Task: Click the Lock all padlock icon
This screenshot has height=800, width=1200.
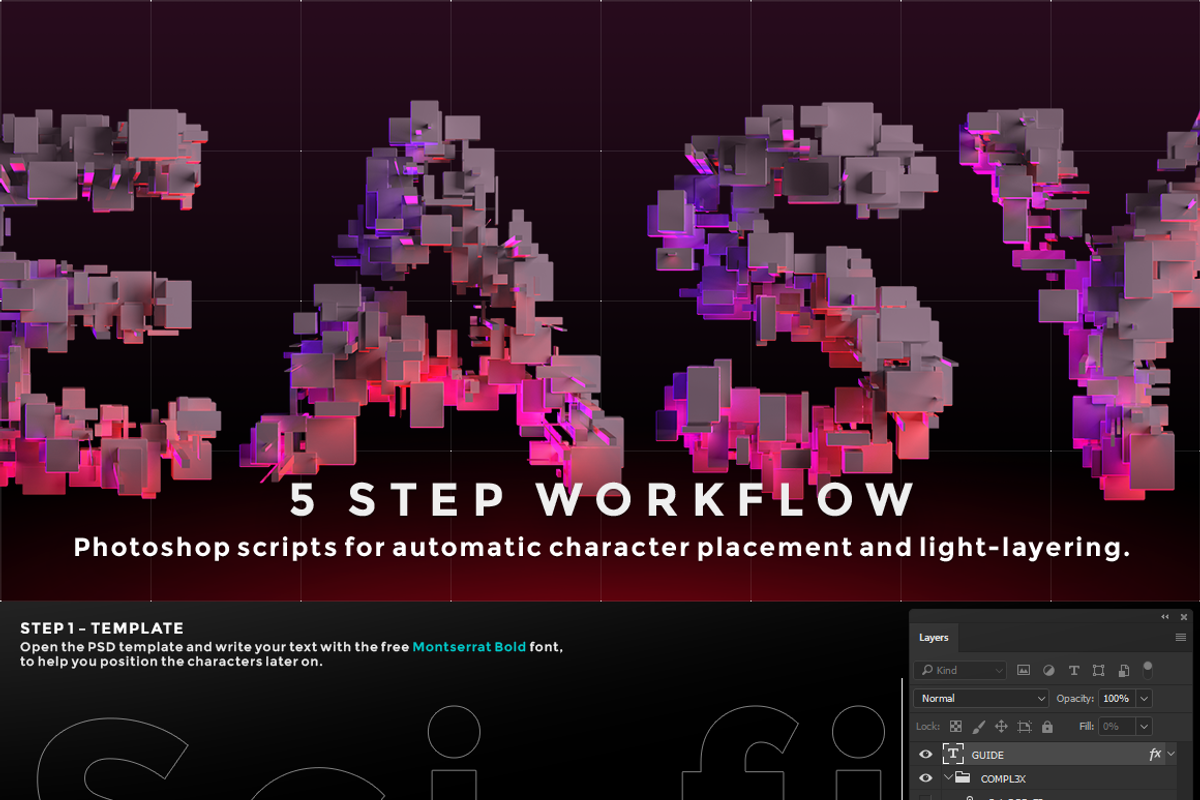Action: click(1047, 727)
